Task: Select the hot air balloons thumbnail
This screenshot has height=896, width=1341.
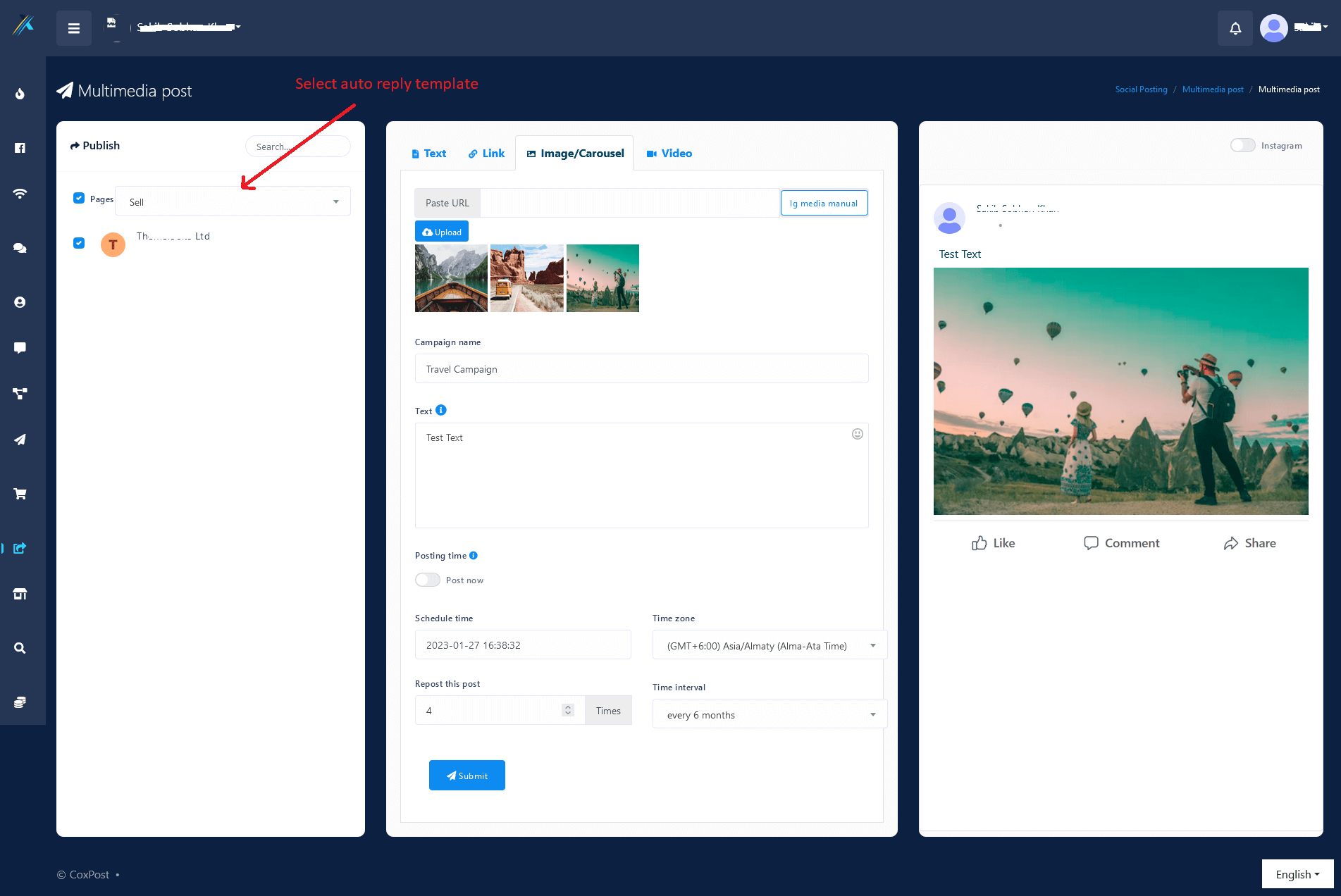Action: tap(602, 278)
